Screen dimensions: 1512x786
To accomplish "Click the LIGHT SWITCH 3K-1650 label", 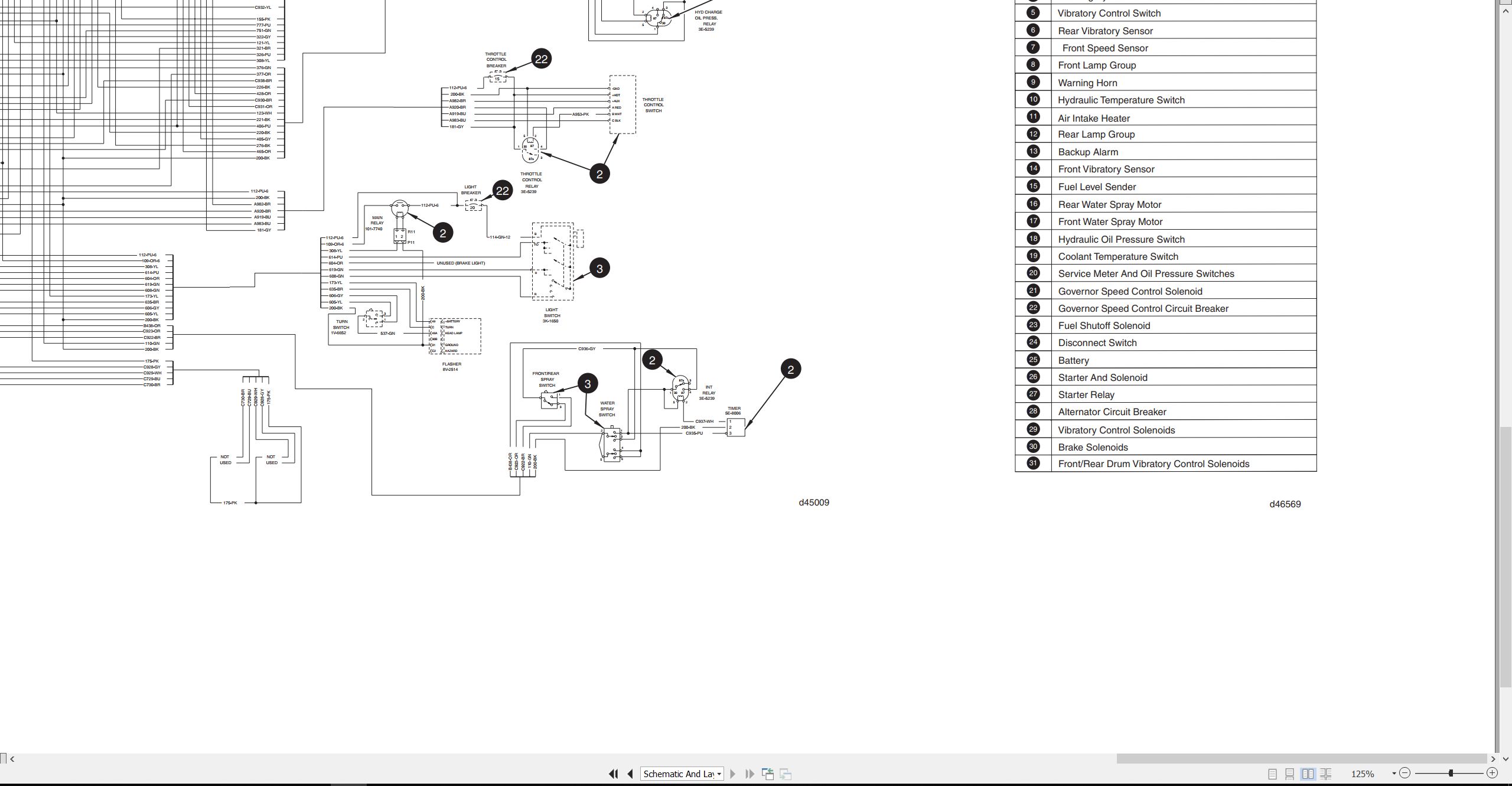I will tap(551, 315).
